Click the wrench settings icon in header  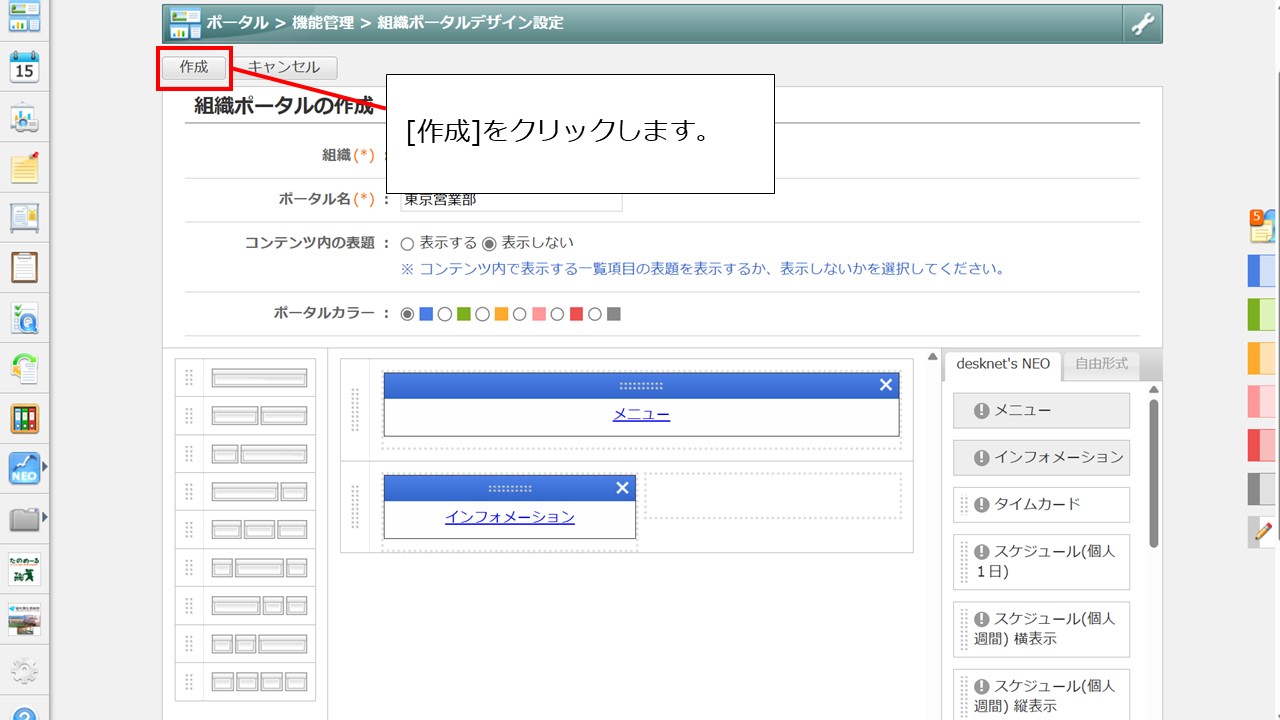1141,24
